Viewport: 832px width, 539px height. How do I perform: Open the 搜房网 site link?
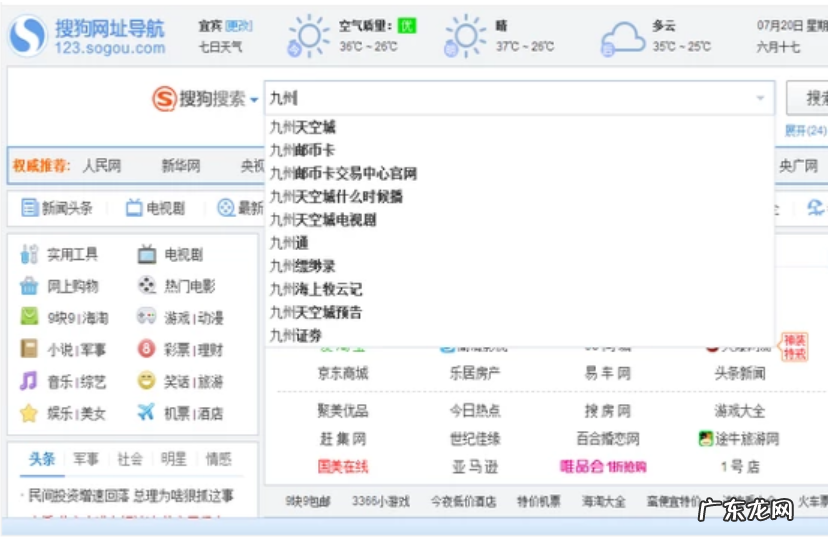pyautogui.click(x=608, y=411)
